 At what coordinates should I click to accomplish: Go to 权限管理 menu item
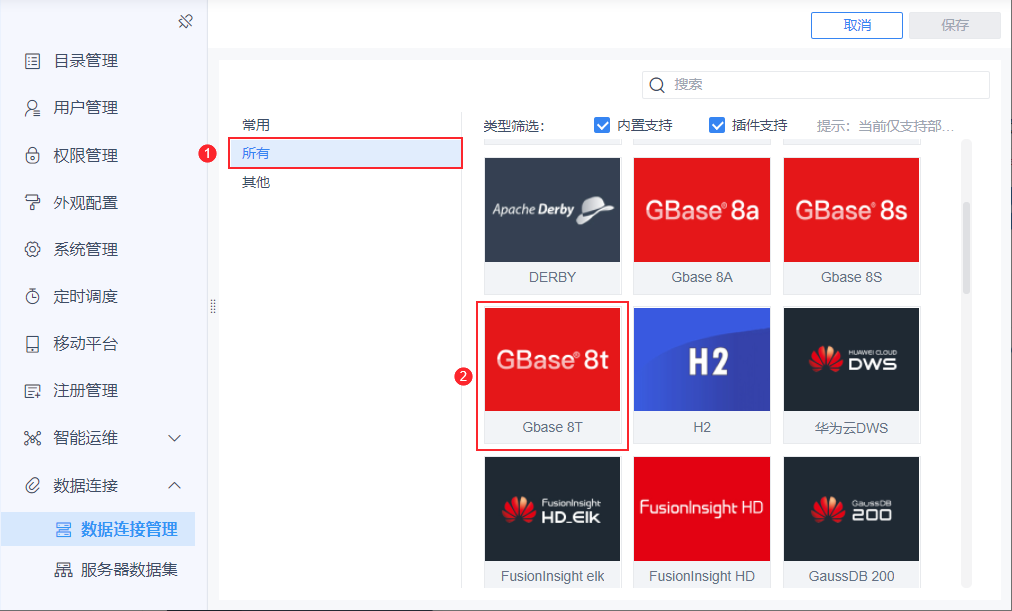[85, 155]
